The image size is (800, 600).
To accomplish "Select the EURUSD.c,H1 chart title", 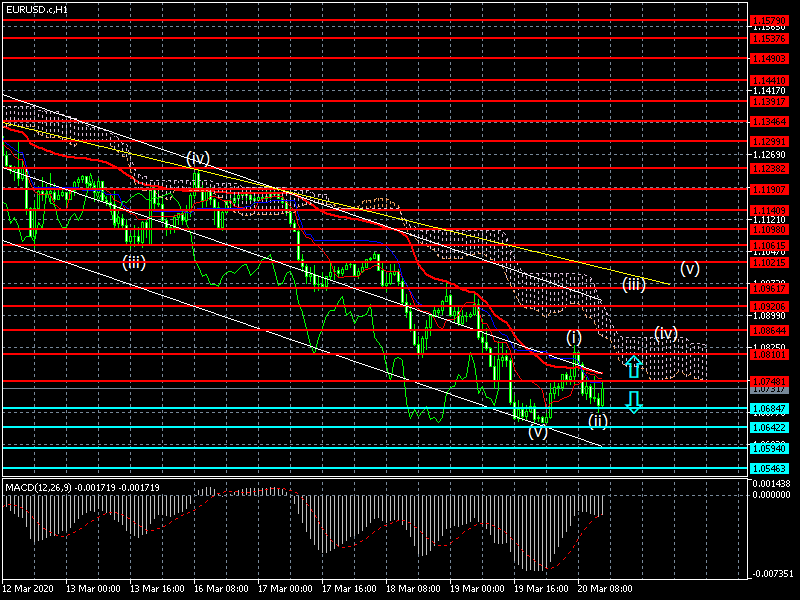I will pyautogui.click(x=38, y=9).
